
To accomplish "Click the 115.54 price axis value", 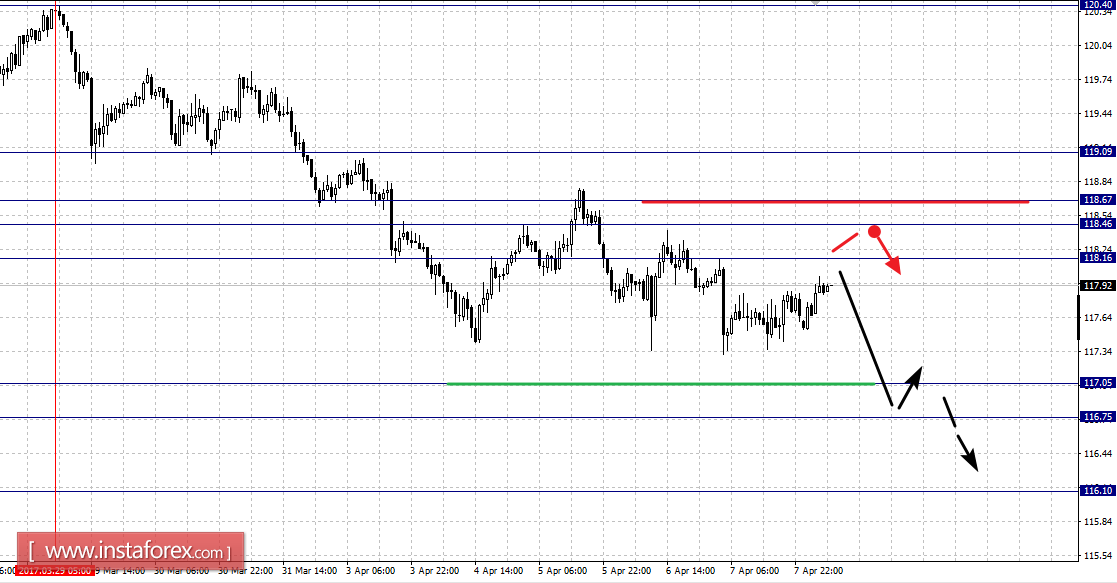I will (1098, 555).
